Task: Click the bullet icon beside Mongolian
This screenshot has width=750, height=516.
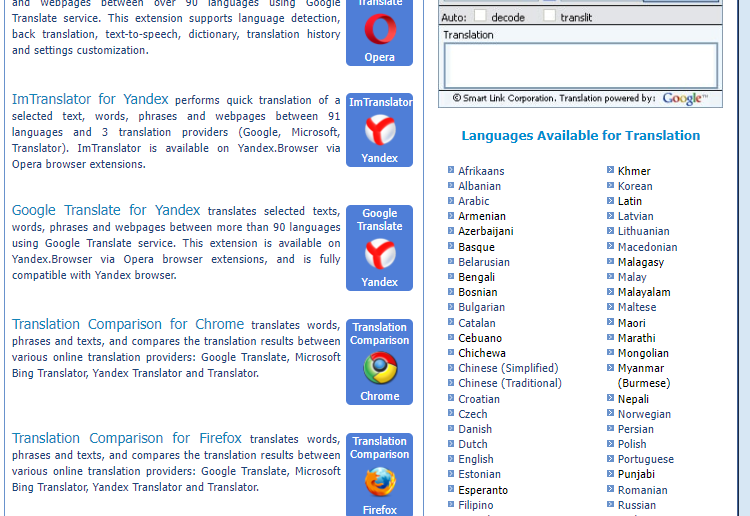Action: (610, 352)
